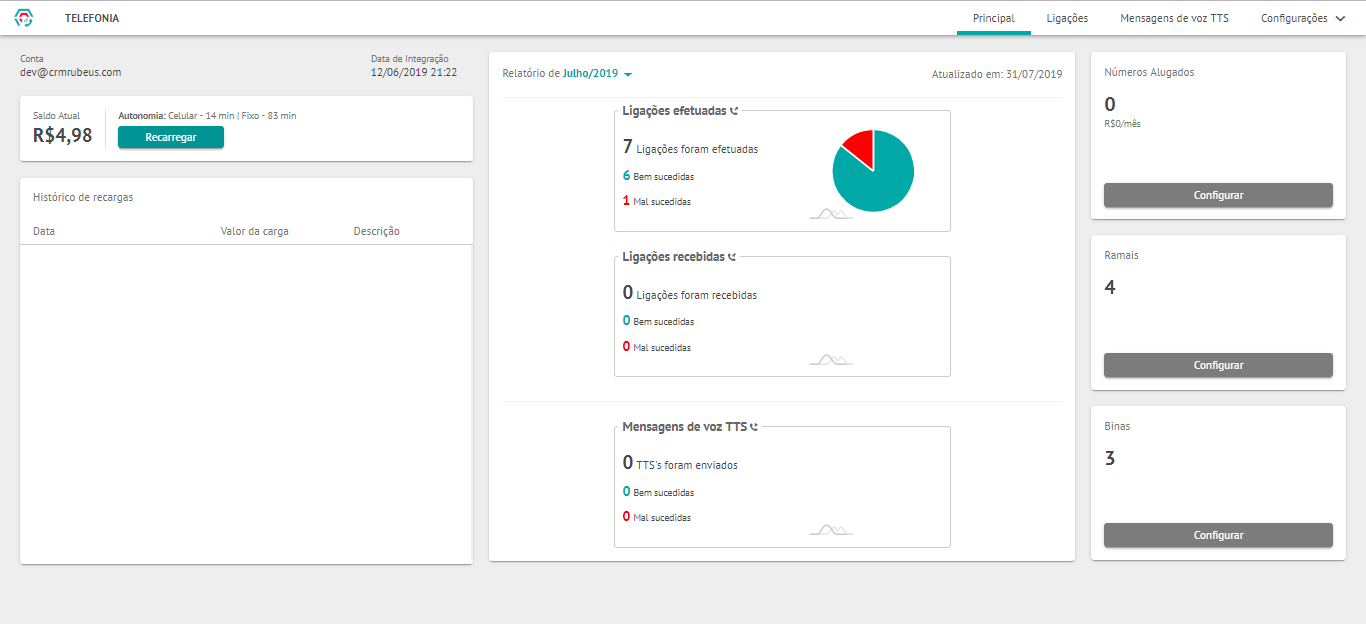
Task: Click the R$0/mês text
Action: point(1123,124)
